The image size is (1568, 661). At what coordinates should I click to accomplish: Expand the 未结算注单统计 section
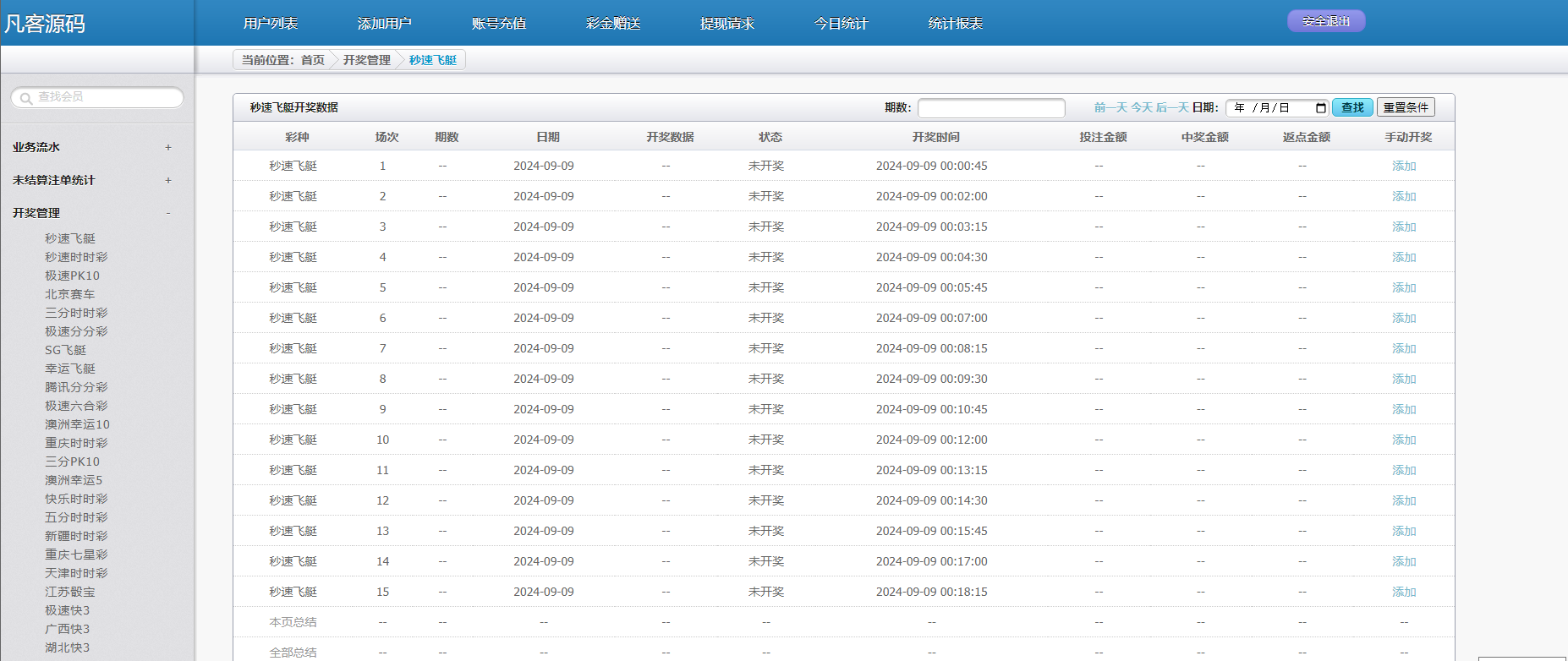[x=167, y=180]
